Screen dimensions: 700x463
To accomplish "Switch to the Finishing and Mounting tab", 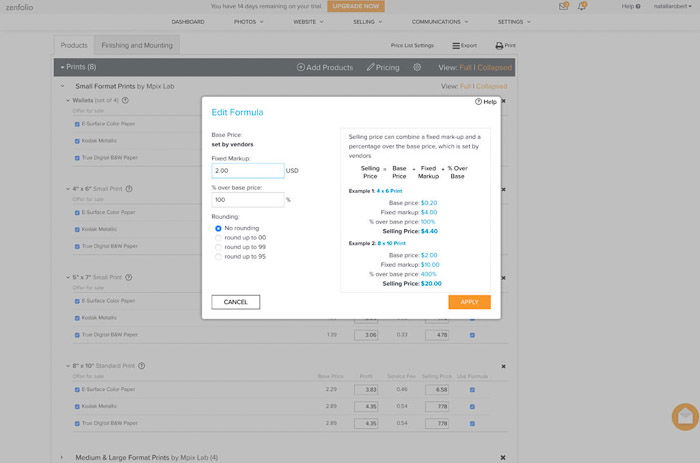I will click(137, 45).
